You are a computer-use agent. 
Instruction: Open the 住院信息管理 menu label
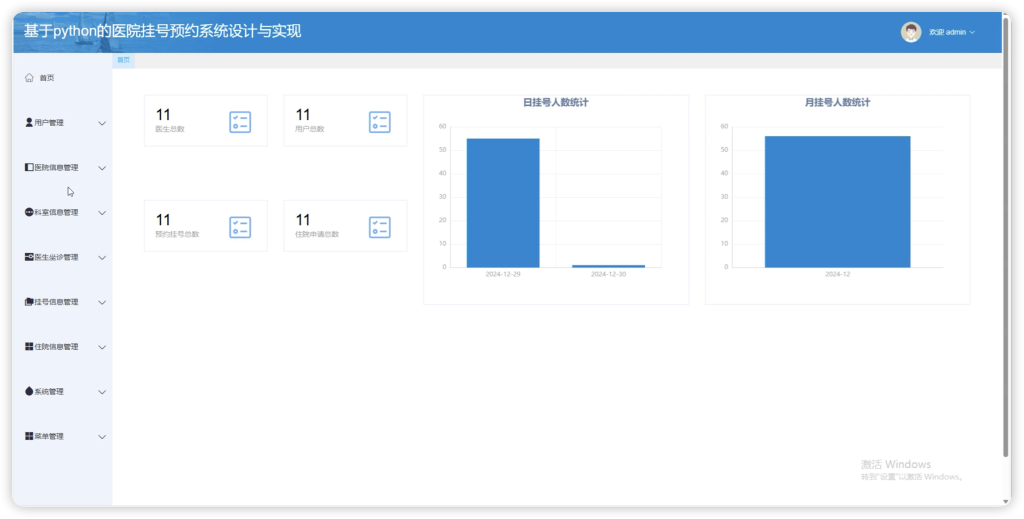coord(56,347)
